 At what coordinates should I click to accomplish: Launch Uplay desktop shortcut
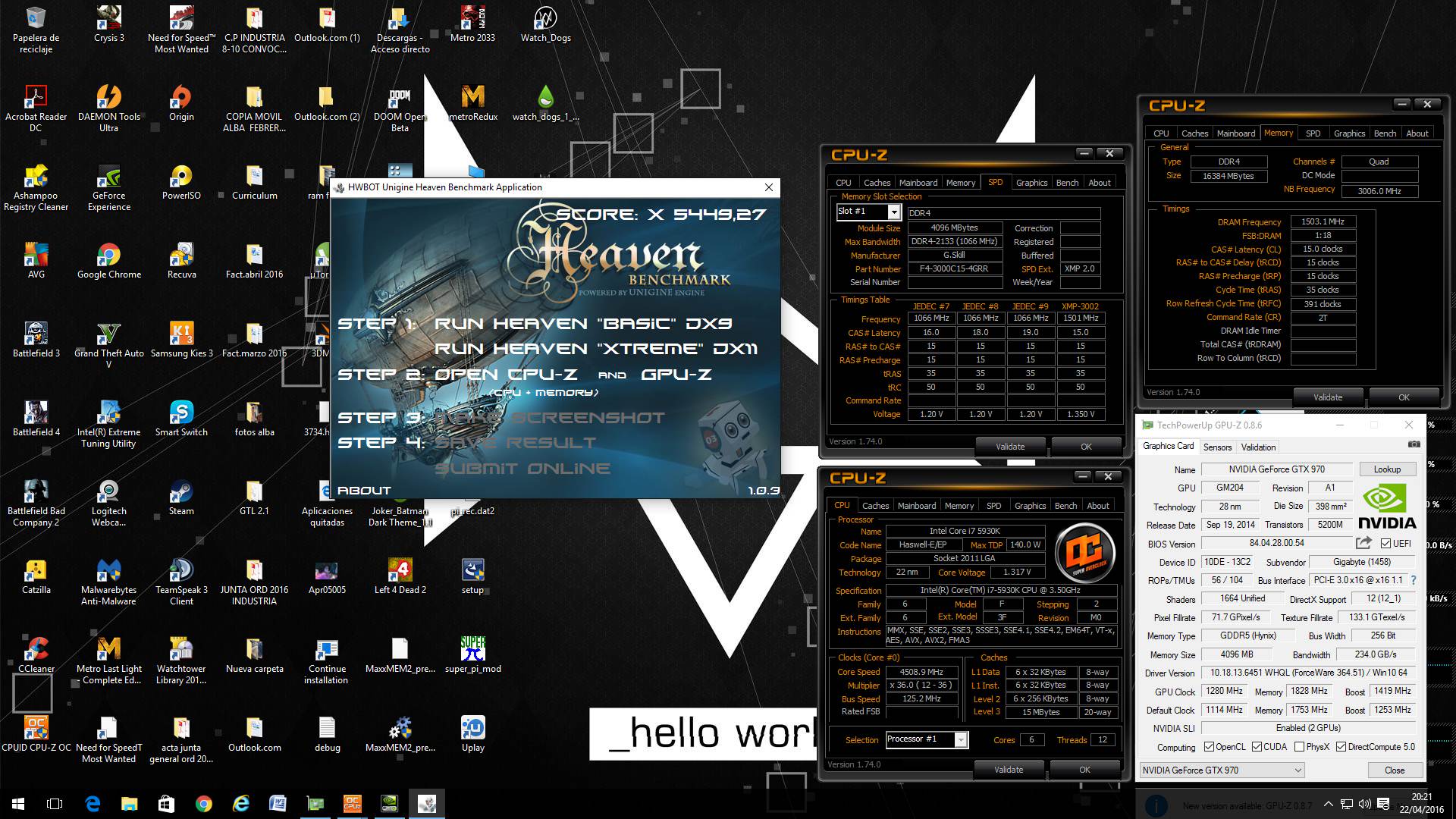(x=472, y=734)
